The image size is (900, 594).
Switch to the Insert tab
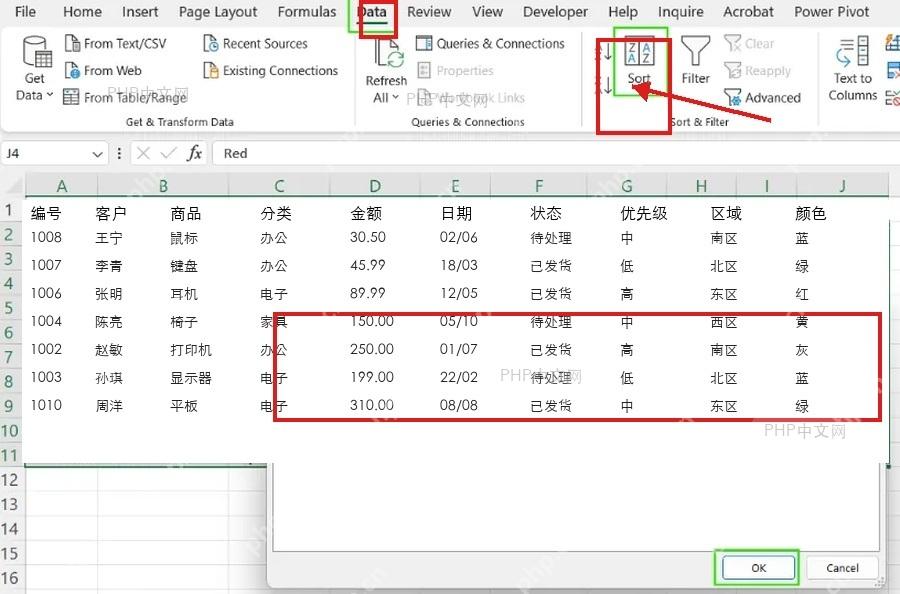click(139, 11)
